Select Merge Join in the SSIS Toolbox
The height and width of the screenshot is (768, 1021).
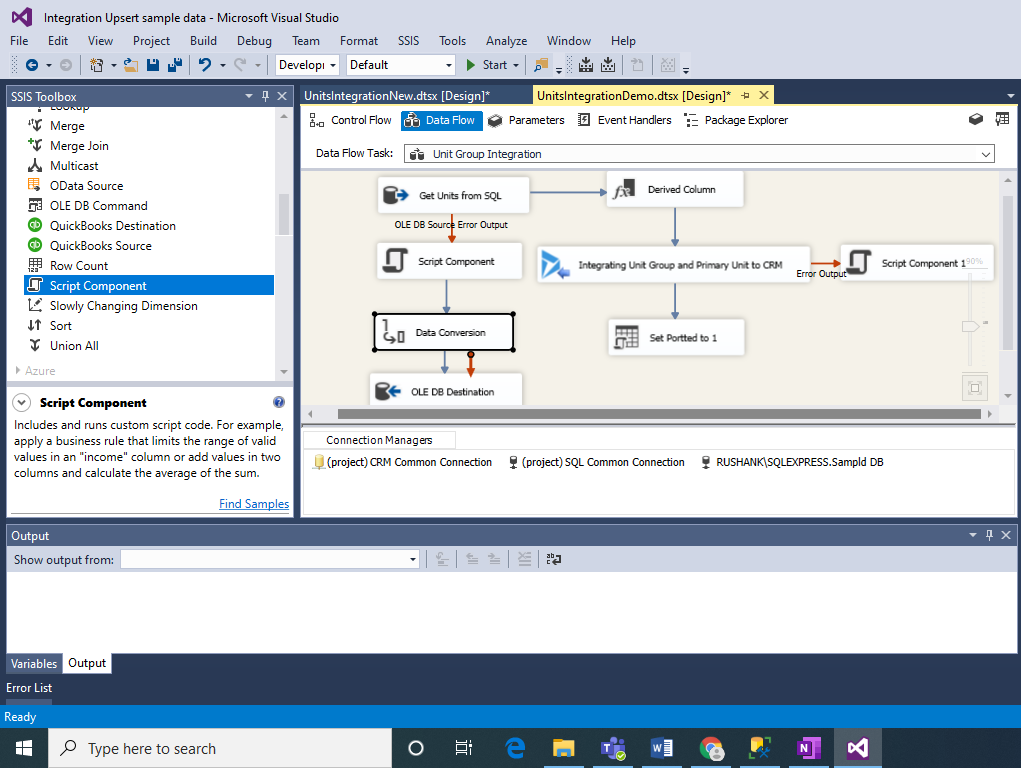[79, 146]
